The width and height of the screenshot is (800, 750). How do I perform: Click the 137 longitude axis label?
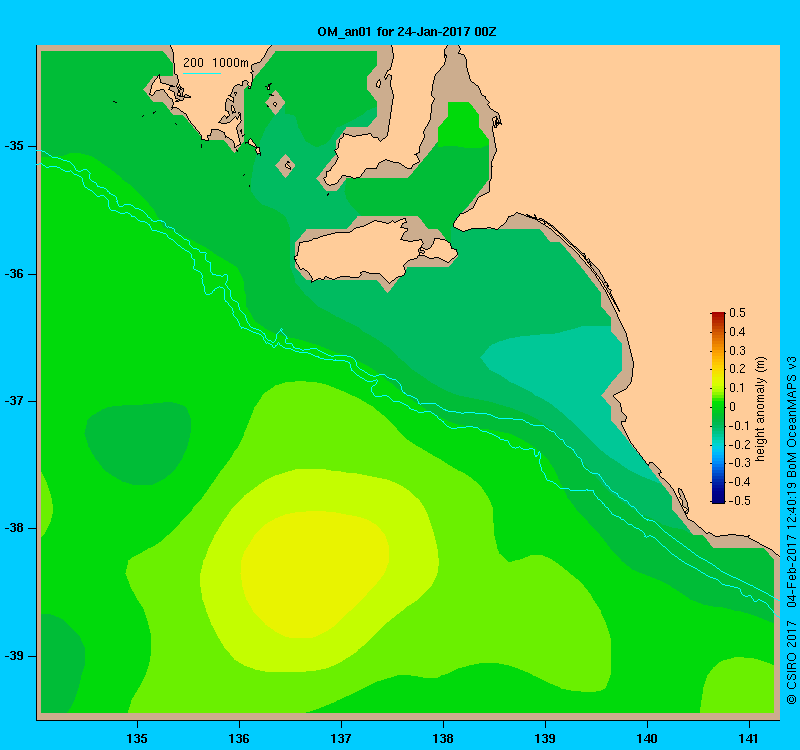tap(341, 738)
